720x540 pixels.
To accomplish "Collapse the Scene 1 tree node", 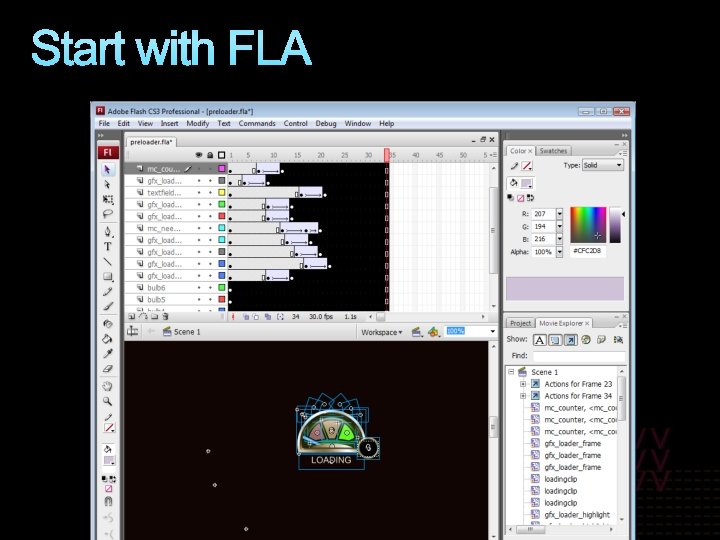I will [x=511, y=372].
